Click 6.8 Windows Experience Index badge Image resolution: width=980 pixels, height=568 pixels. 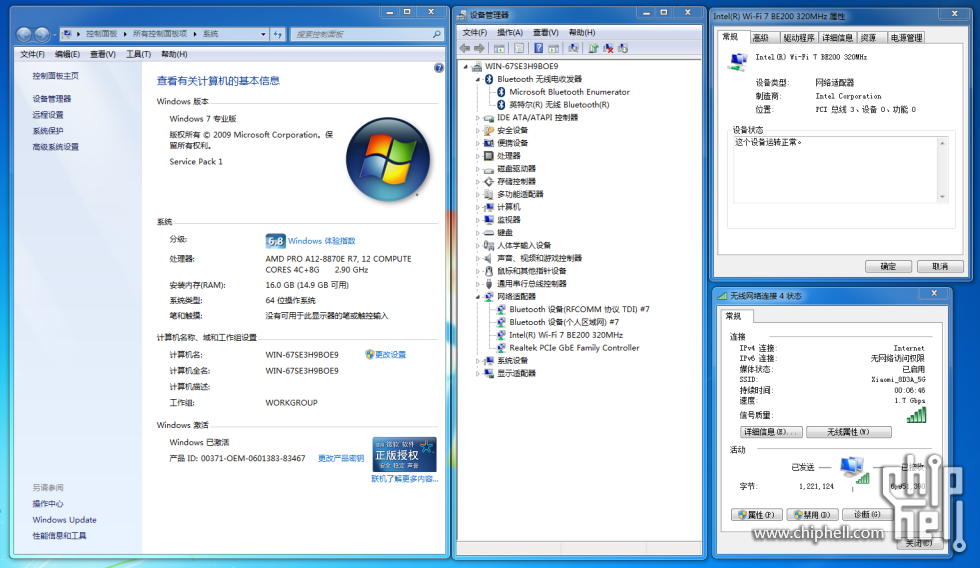pos(275,241)
